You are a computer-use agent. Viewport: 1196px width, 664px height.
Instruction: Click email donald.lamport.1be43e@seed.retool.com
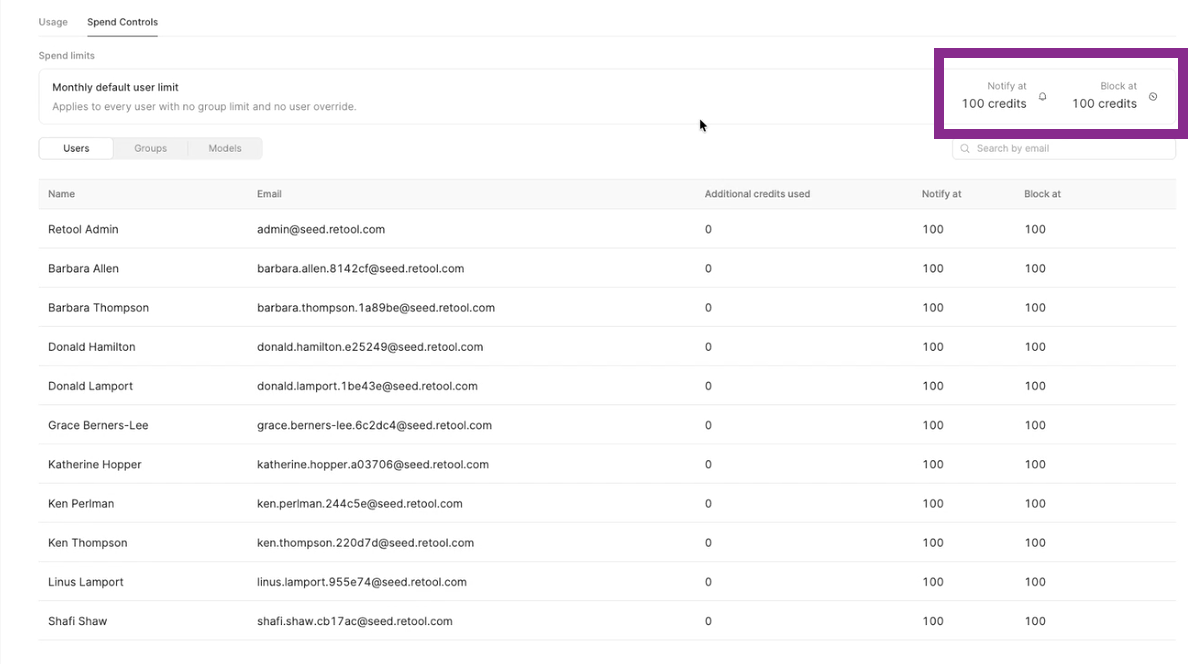[368, 386]
